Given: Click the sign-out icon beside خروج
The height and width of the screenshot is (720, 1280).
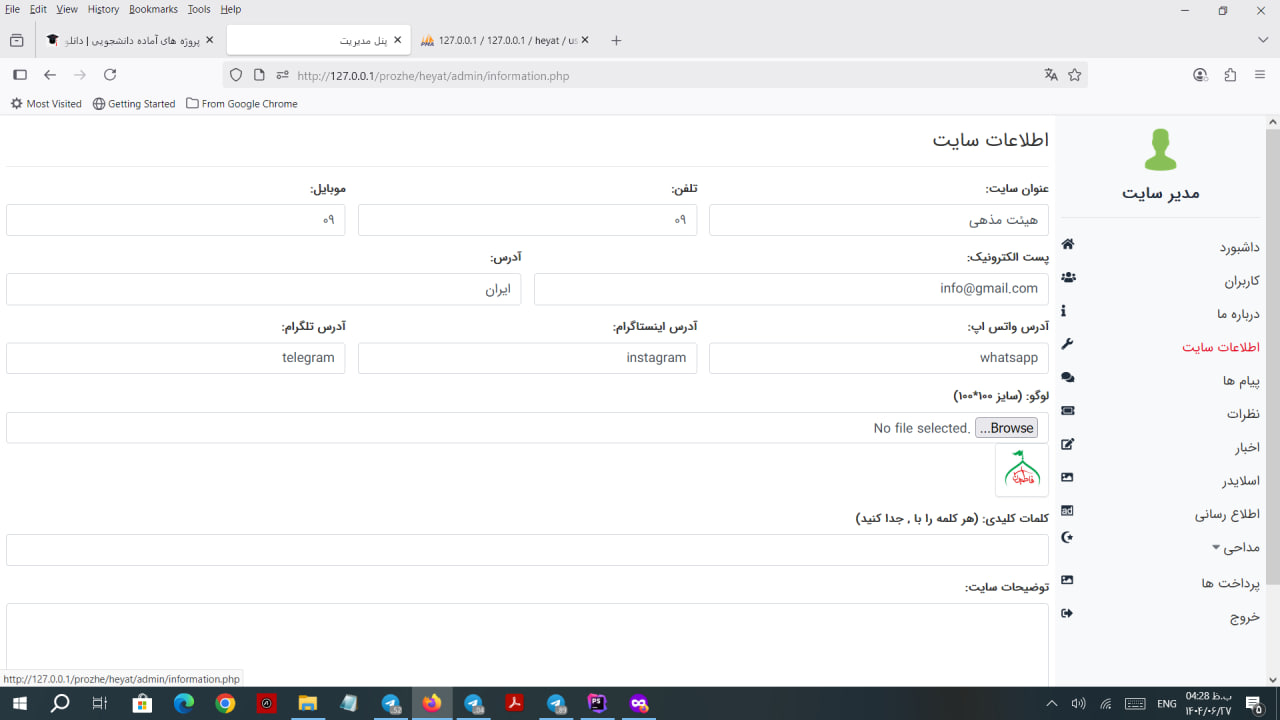Looking at the screenshot, I should 1067,613.
